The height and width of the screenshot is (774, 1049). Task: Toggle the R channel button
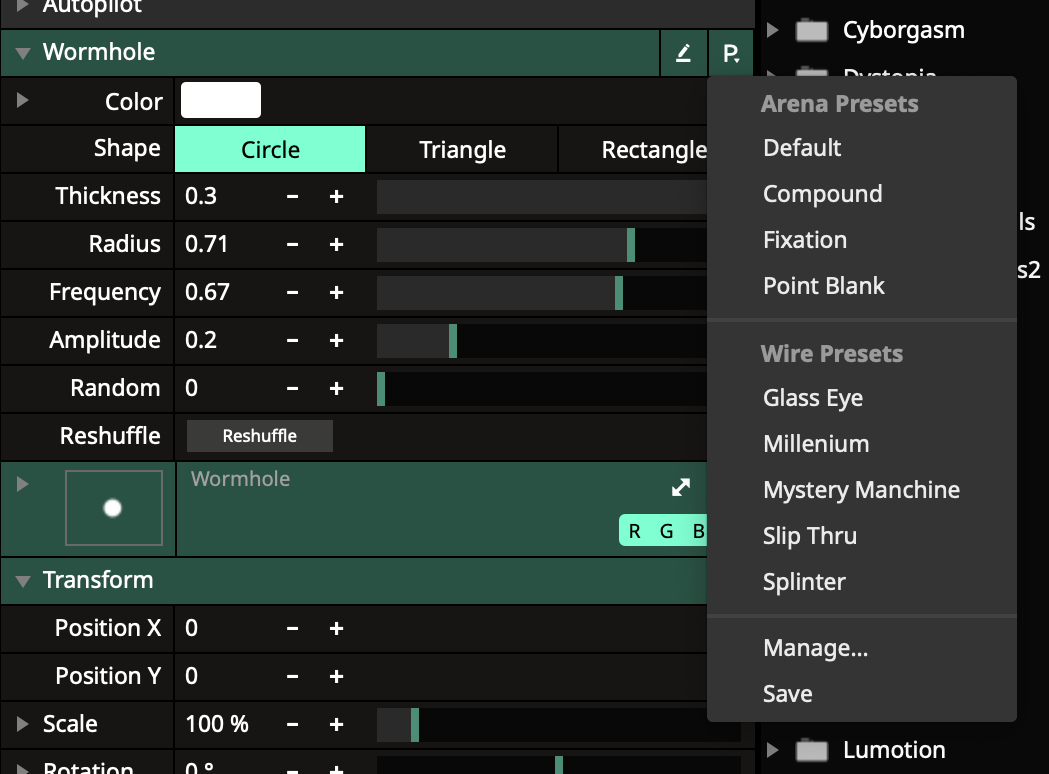pos(635,531)
